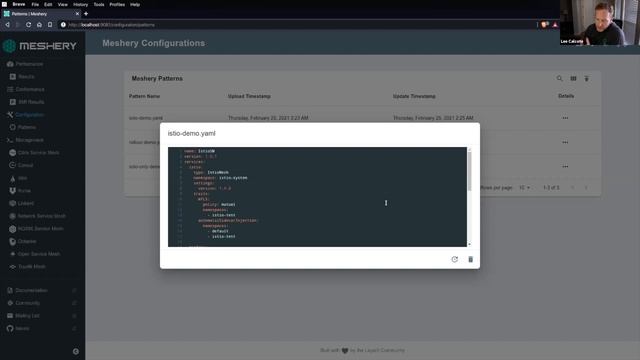Collapse the sidebar with the chevron button
640x360 pixels.
pos(76,351)
